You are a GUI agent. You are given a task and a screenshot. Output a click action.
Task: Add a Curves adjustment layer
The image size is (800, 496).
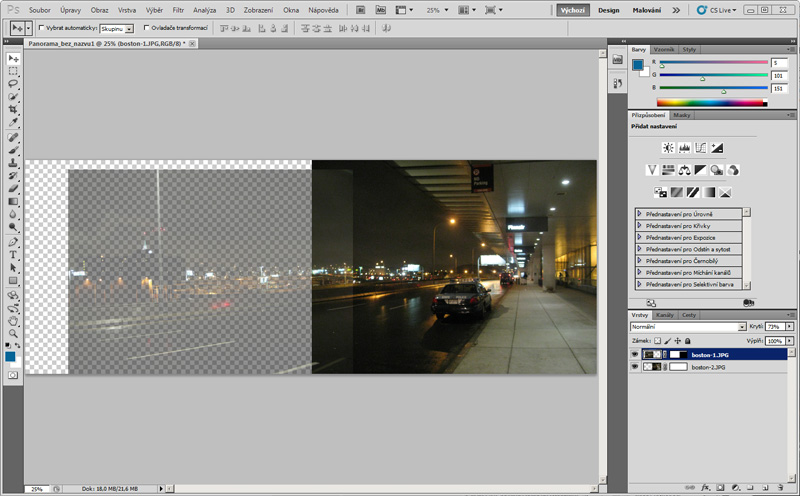click(701, 148)
